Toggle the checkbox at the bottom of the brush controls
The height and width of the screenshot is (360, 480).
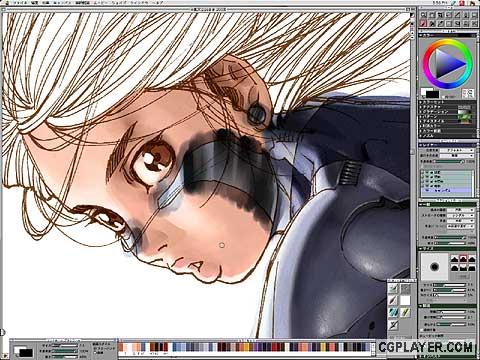click(x=422, y=330)
